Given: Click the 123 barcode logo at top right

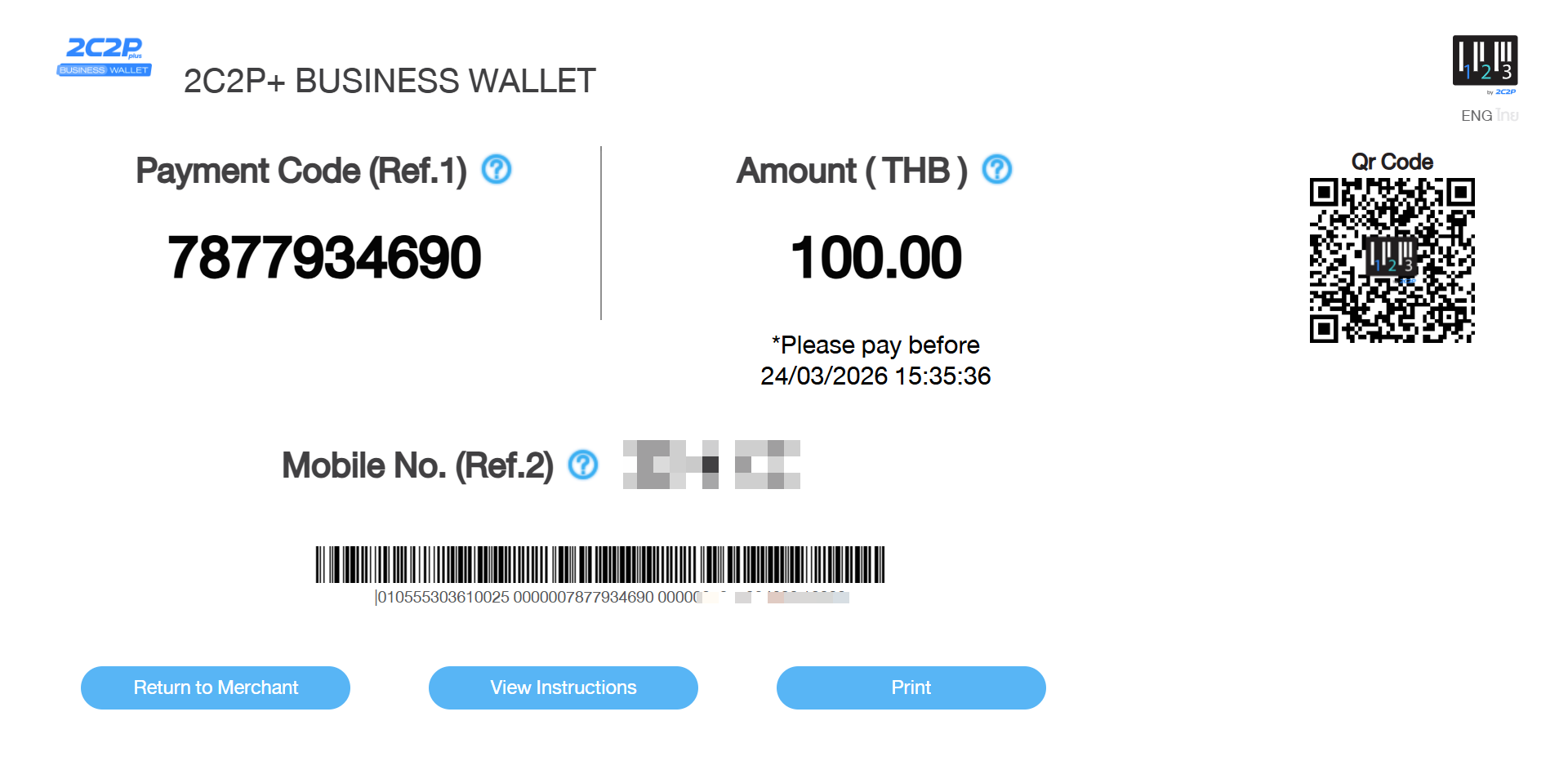Looking at the screenshot, I should tap(1485, 60).
